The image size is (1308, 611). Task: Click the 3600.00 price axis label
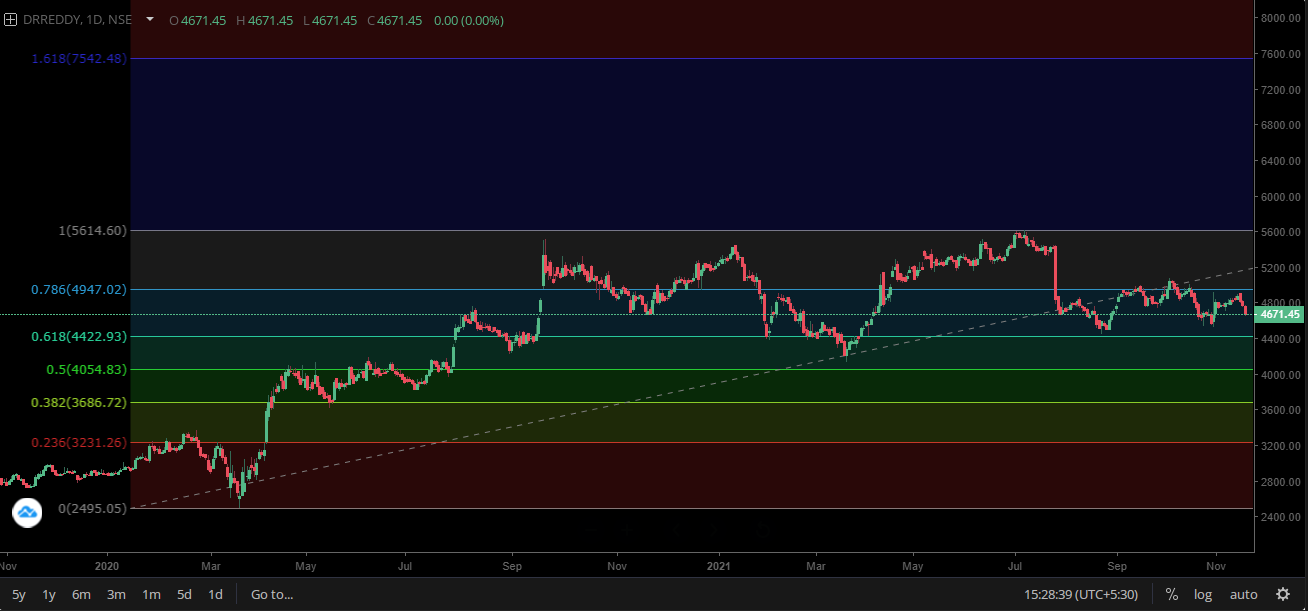[x=1280, y=410]
